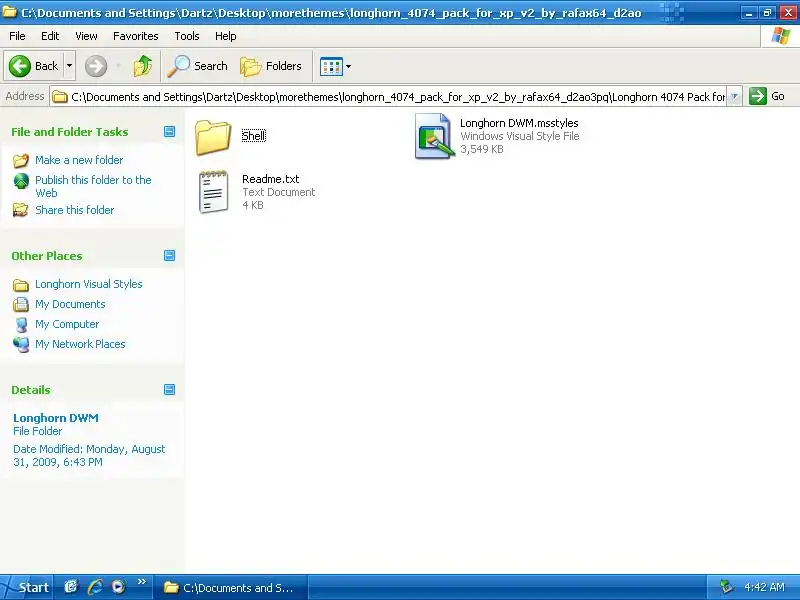Open the View menu
800x600 pixels.
click(86, 36)
